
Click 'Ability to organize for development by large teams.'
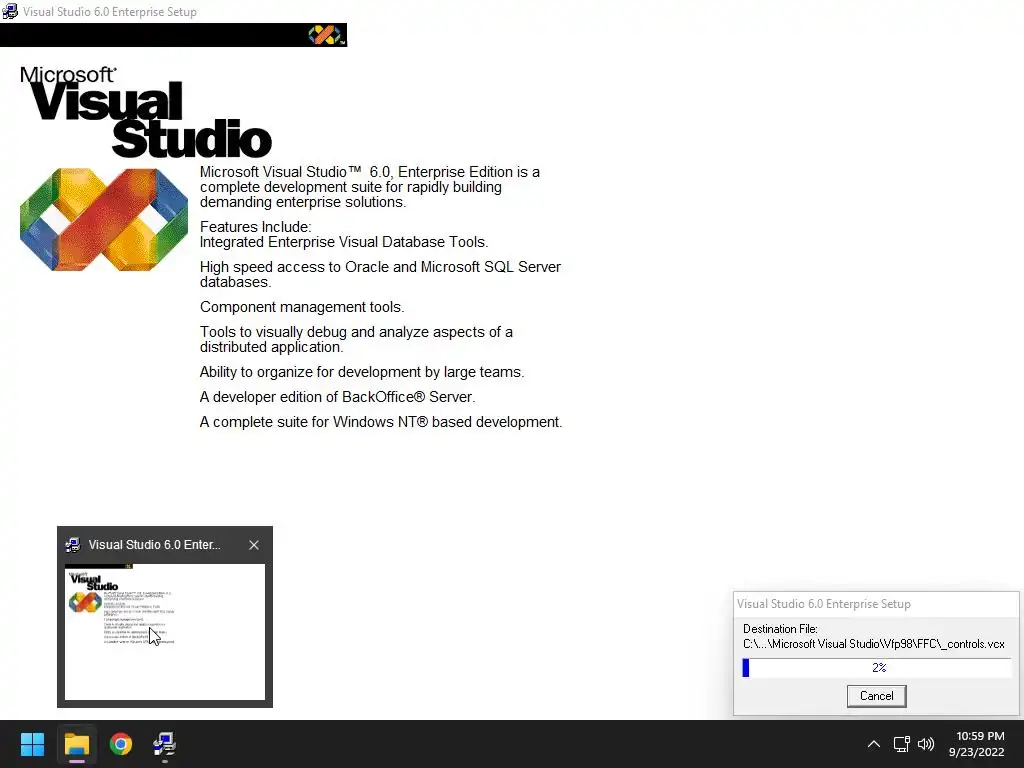coord(362,372)
